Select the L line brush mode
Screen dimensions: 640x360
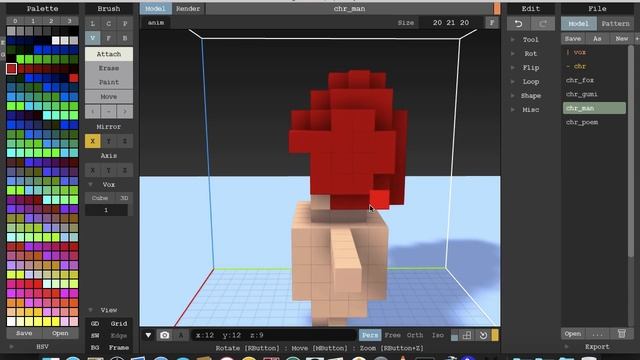pyautogui.click(x=93, y=24)
